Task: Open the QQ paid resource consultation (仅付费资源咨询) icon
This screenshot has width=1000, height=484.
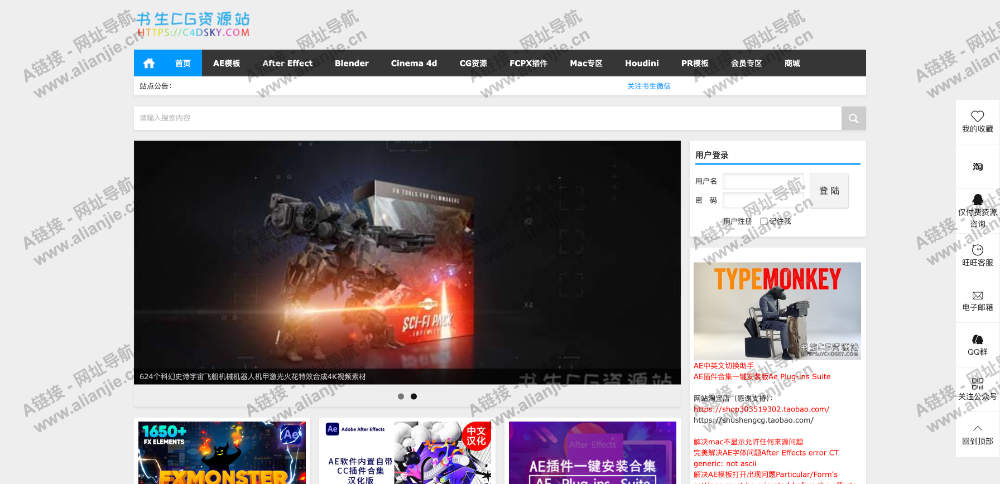Action: pos(977,199)
